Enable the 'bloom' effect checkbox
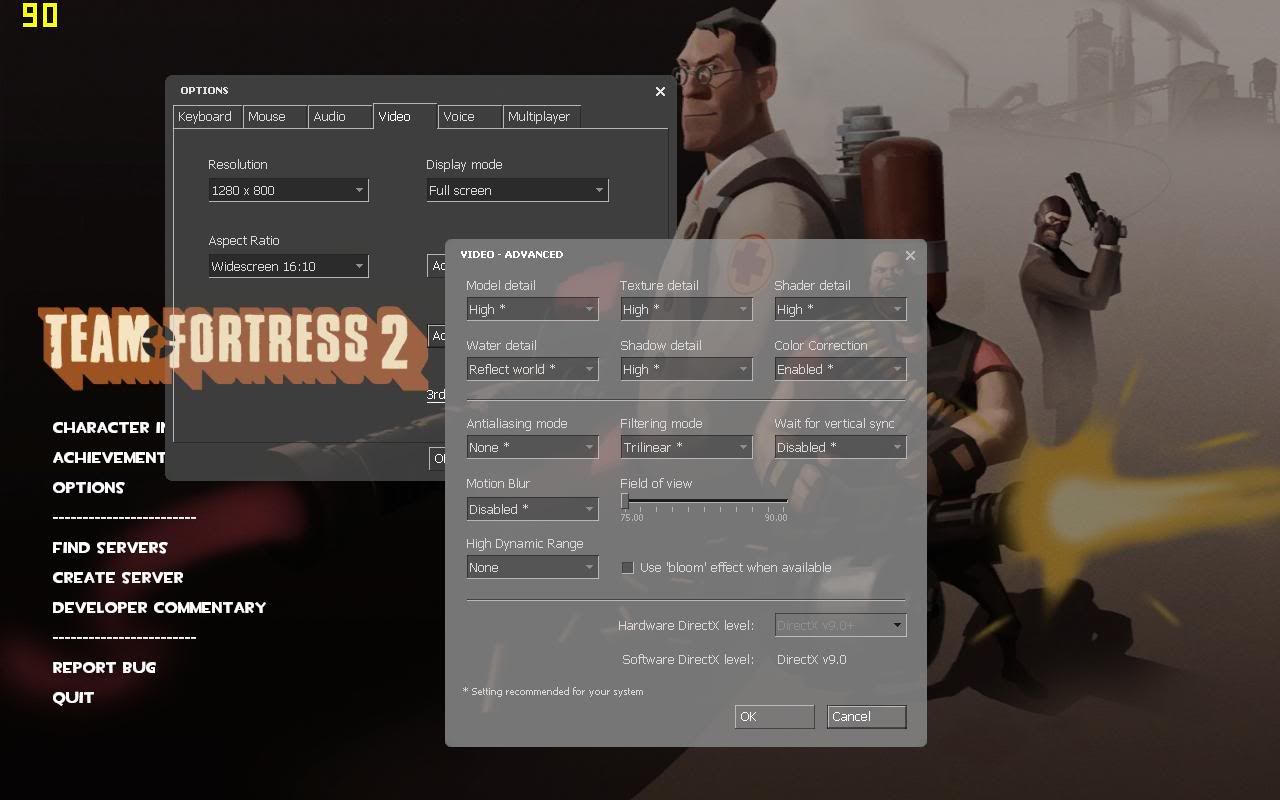The width and height of the screenshot is (1280, 800). point(627,567)
